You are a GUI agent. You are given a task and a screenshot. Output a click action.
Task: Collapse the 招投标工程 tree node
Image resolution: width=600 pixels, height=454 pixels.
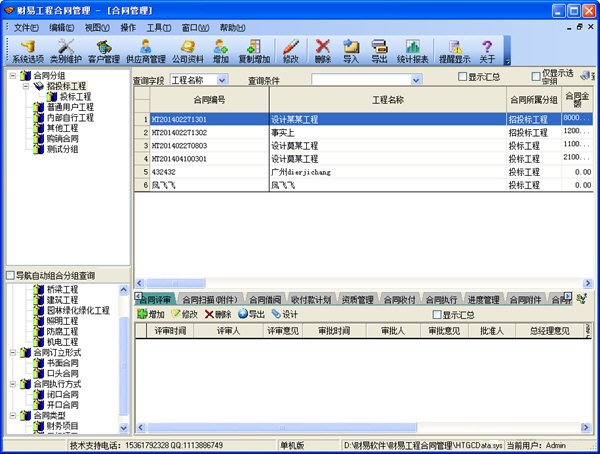point(26,86)
